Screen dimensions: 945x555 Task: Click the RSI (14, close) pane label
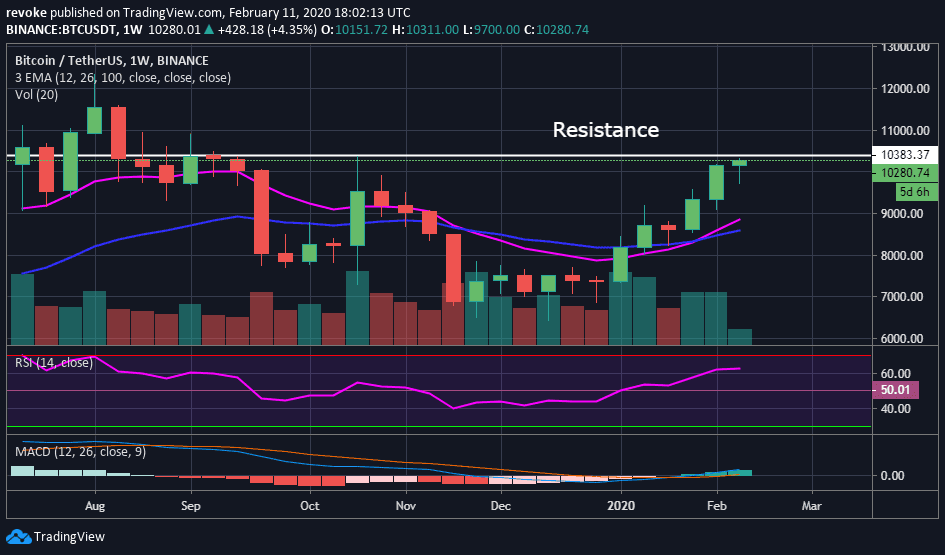pyautogui.click(x=54, y=362)
